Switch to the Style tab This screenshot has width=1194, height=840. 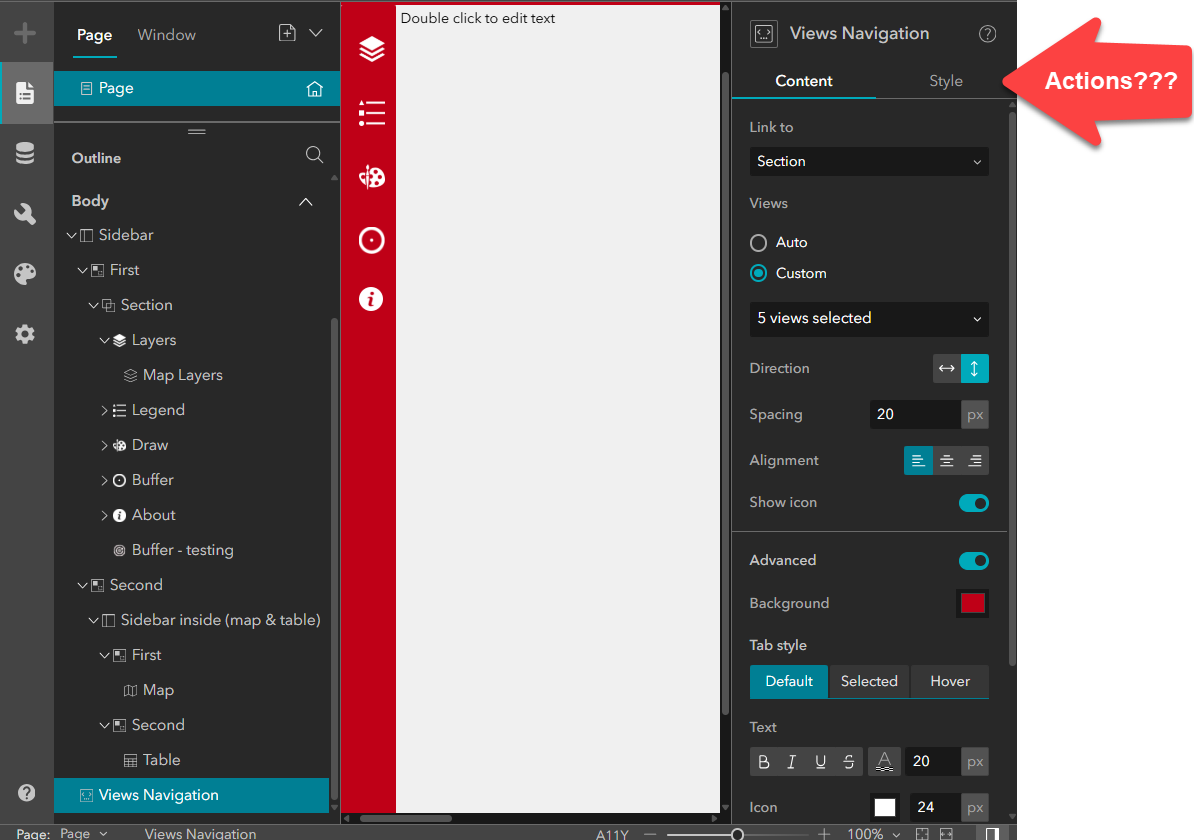tap(944, 81)
